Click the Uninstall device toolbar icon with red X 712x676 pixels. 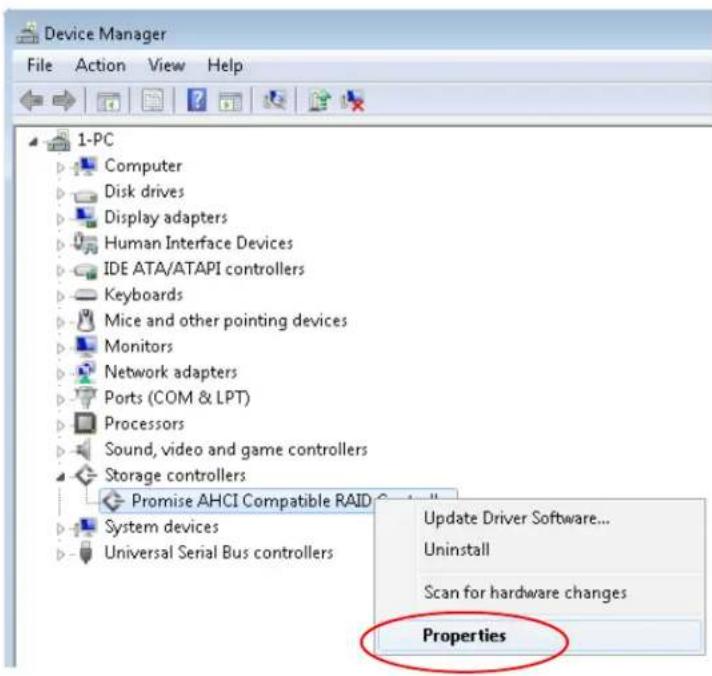353,100
